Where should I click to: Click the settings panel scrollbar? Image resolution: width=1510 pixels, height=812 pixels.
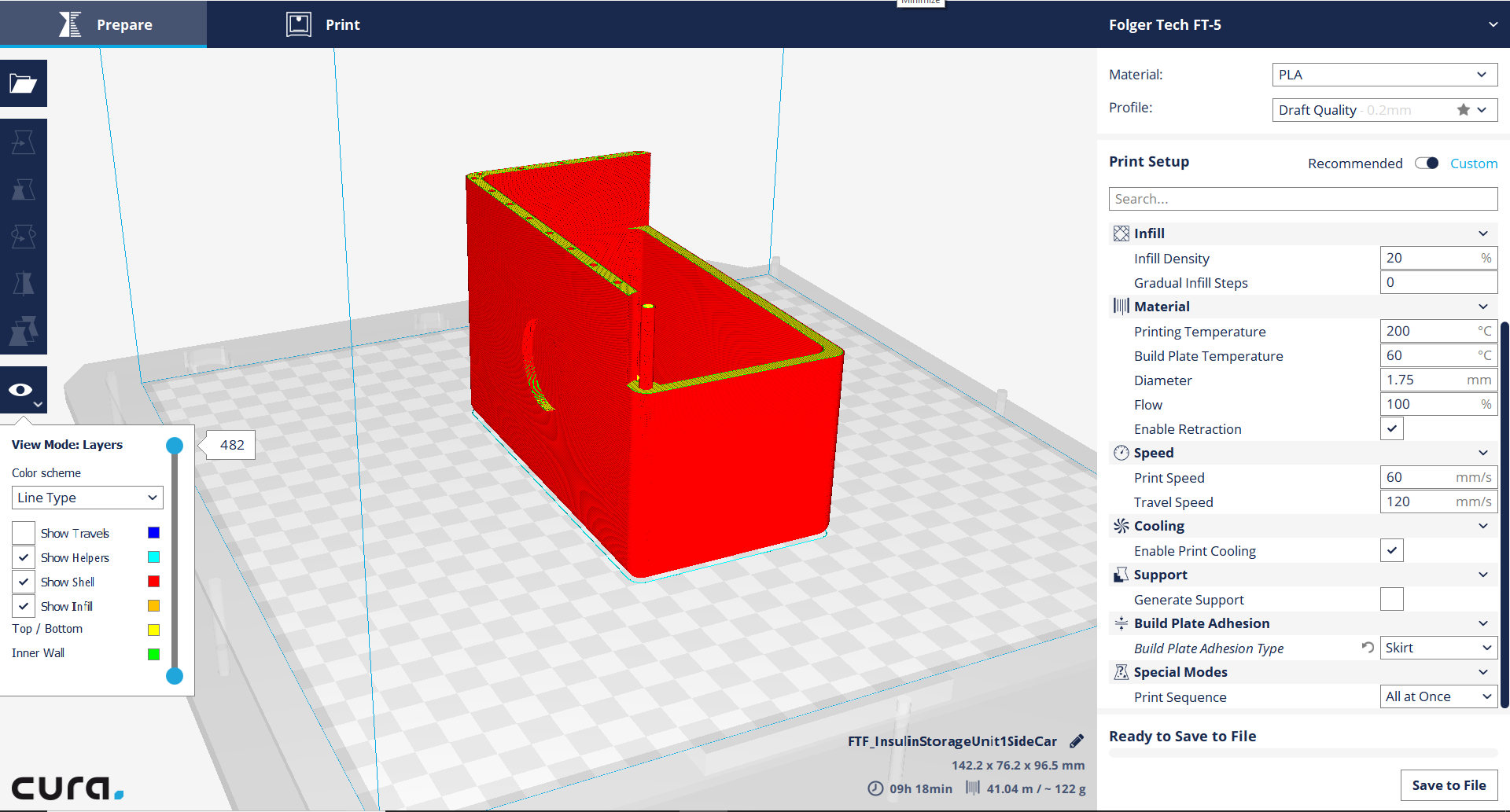coord(1505,514)
